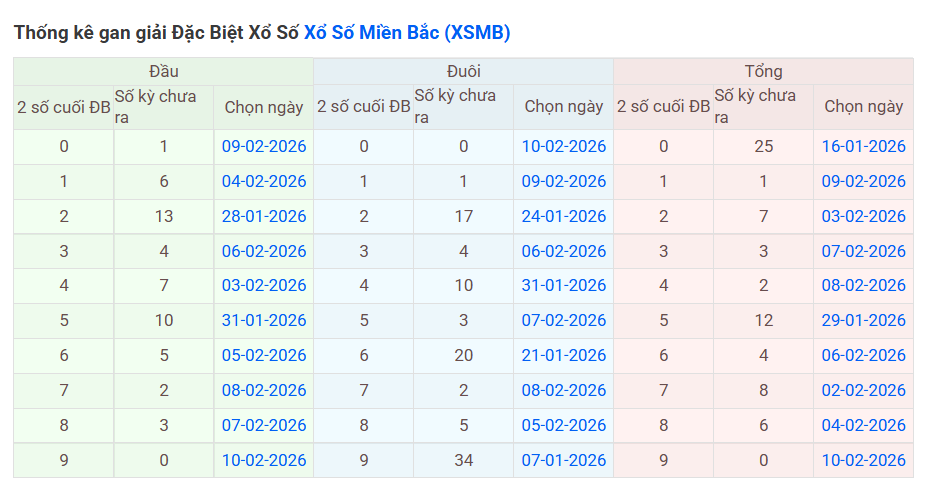Click the Đầu section header

point(163,71)
